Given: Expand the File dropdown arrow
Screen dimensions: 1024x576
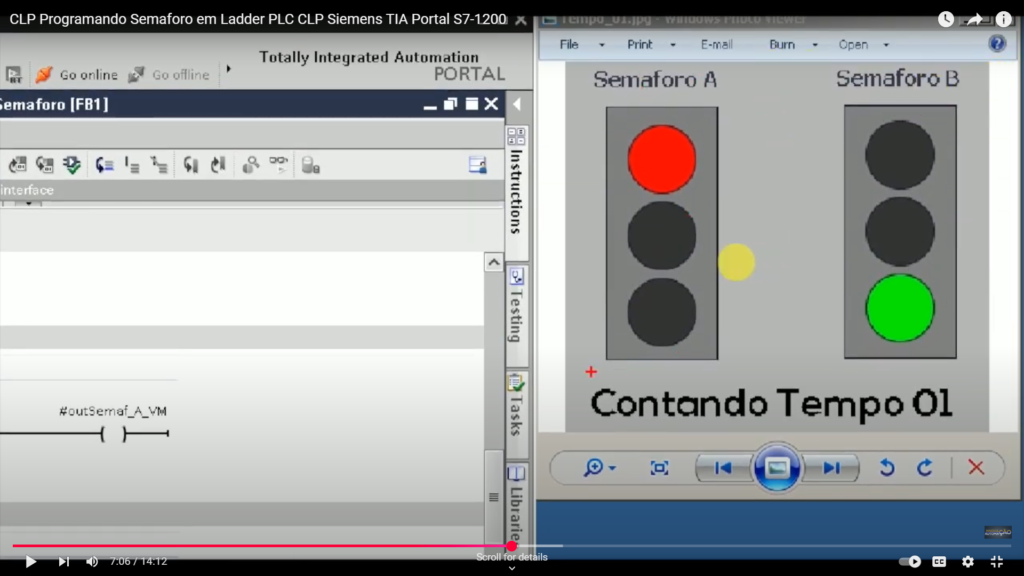Looking at the screenshot, I should (602, 45).
